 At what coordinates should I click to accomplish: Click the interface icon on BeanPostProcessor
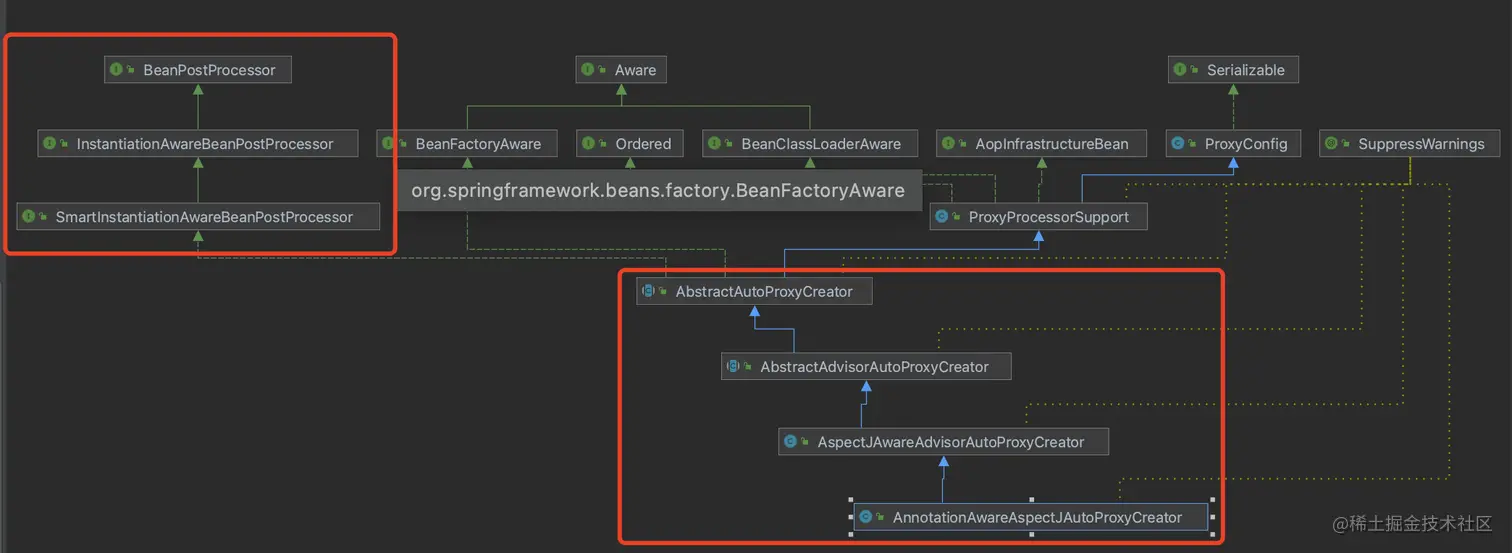coord(117,70)
